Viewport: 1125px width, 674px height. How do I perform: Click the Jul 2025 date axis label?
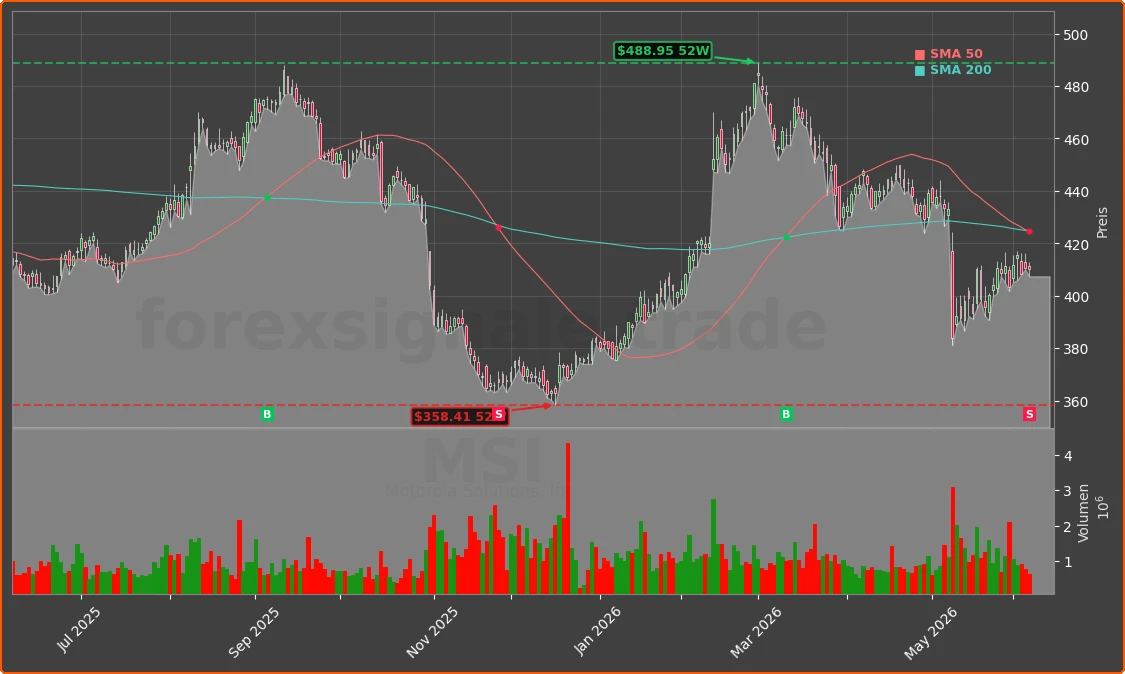(x=79, y=629)
